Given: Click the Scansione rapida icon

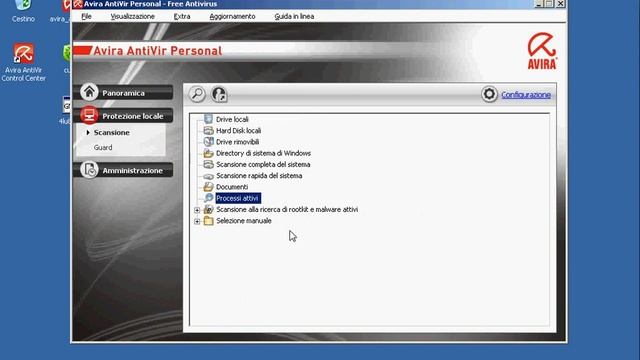Looking at the screenshot, I should tap(208, 176).
